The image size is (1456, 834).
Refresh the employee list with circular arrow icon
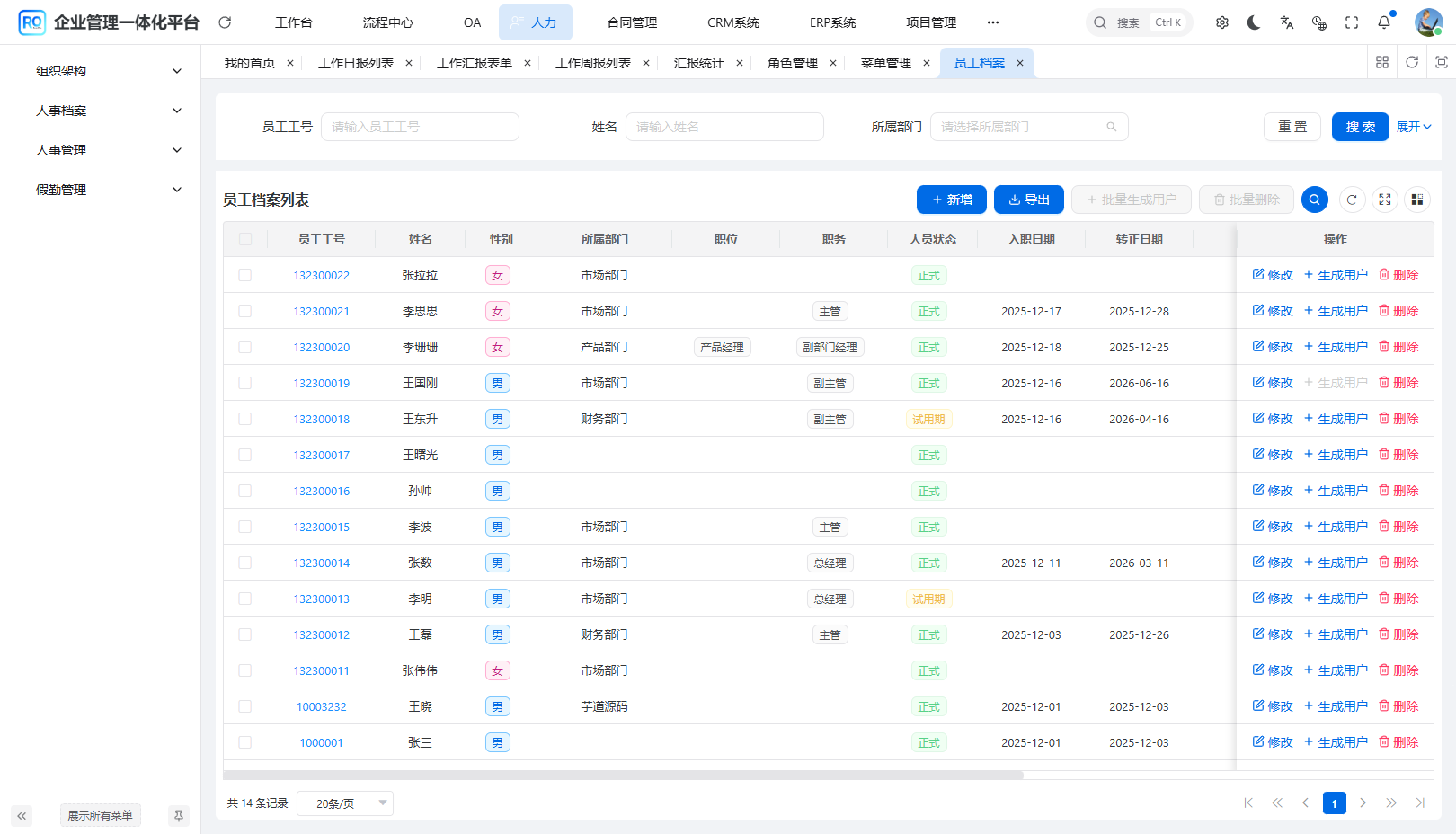1352,200
